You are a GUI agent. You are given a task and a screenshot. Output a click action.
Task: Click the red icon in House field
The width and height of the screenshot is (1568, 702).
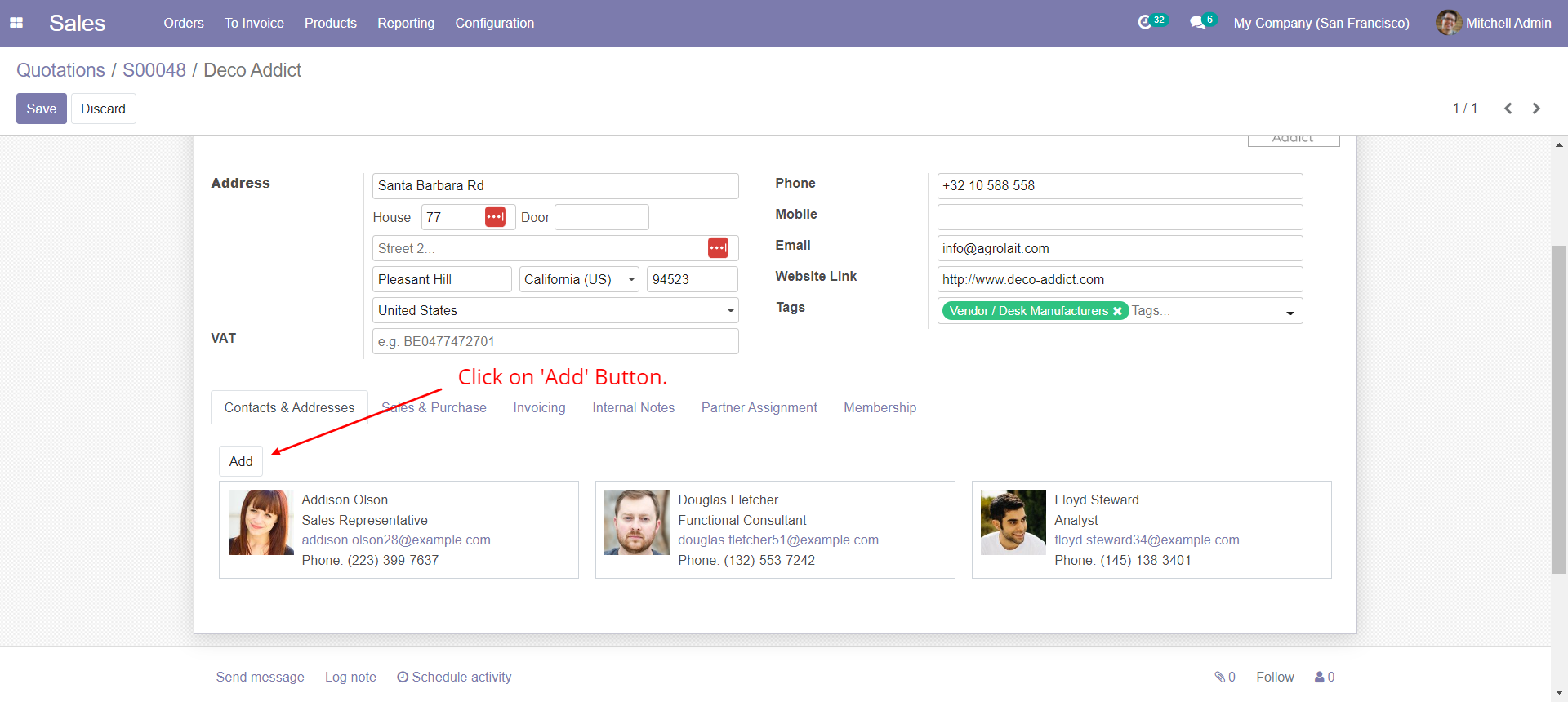click(x=495, y=217)
